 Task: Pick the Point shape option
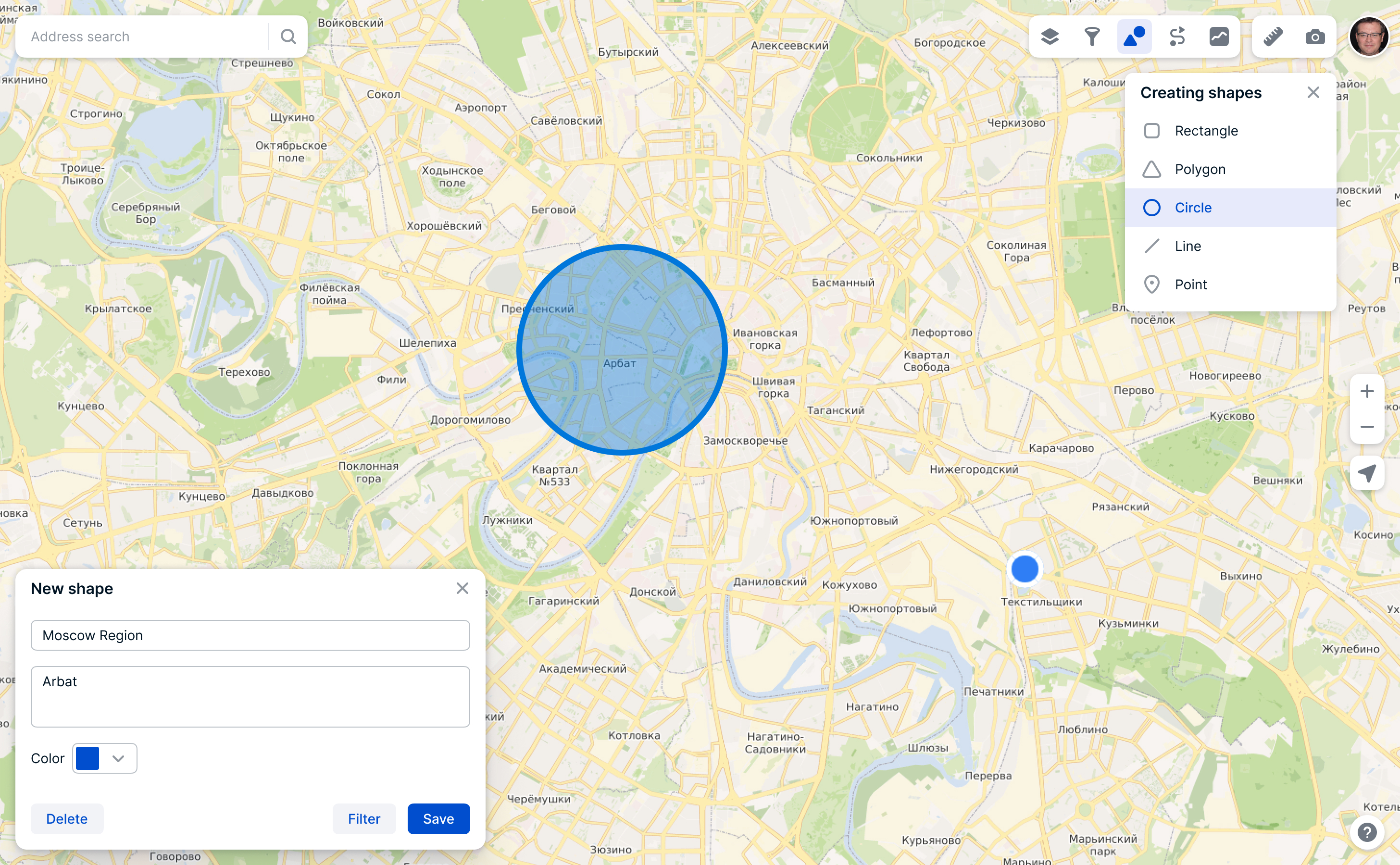(x=1190, y=284)
